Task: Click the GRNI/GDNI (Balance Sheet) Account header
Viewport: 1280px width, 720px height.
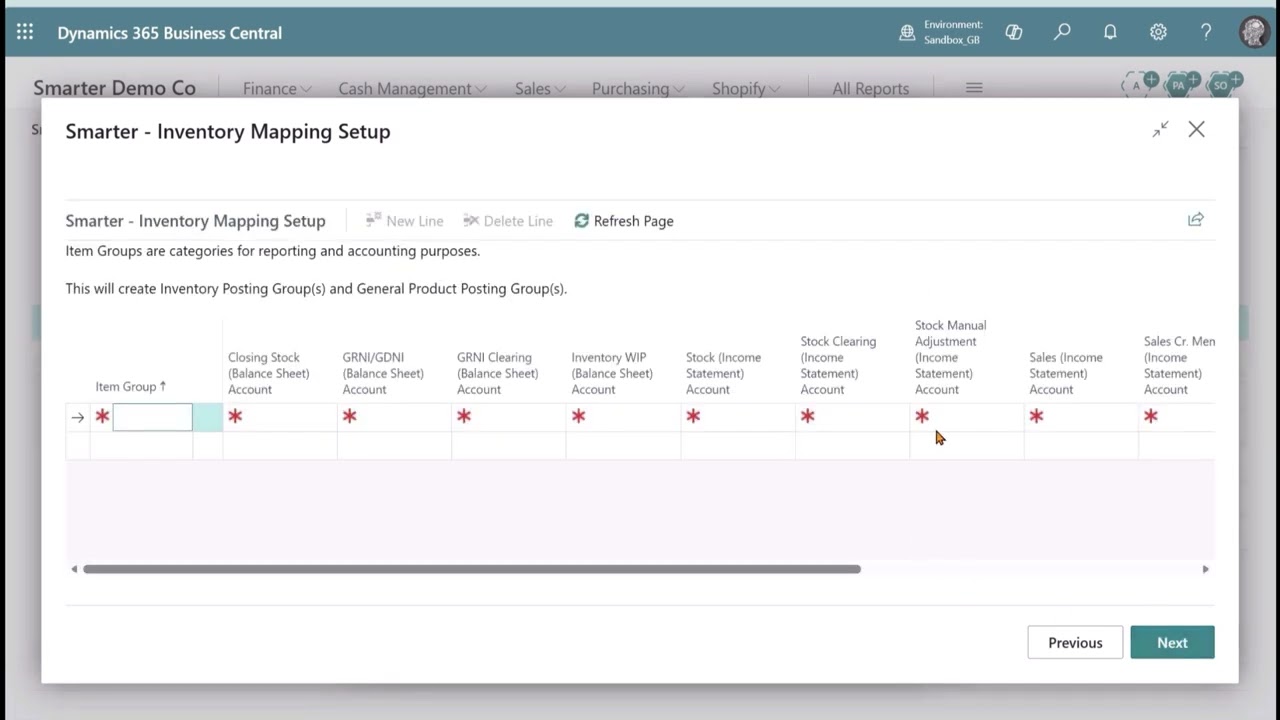Action: pyautogui.click(x=383, y=373)
